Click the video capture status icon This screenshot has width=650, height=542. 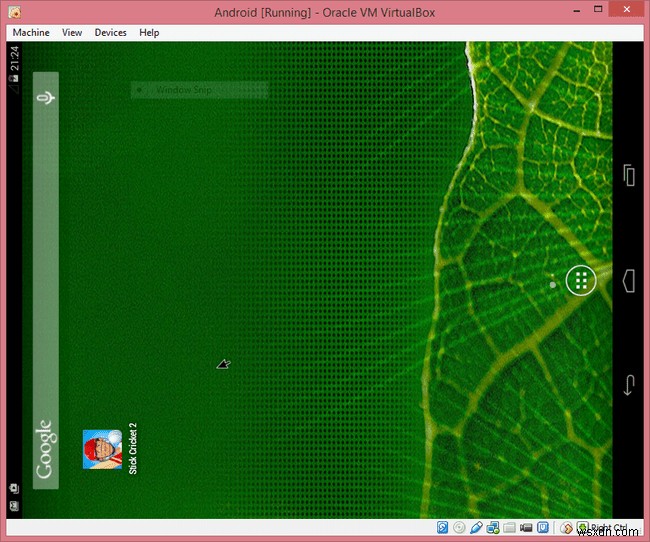coord(527,527)
